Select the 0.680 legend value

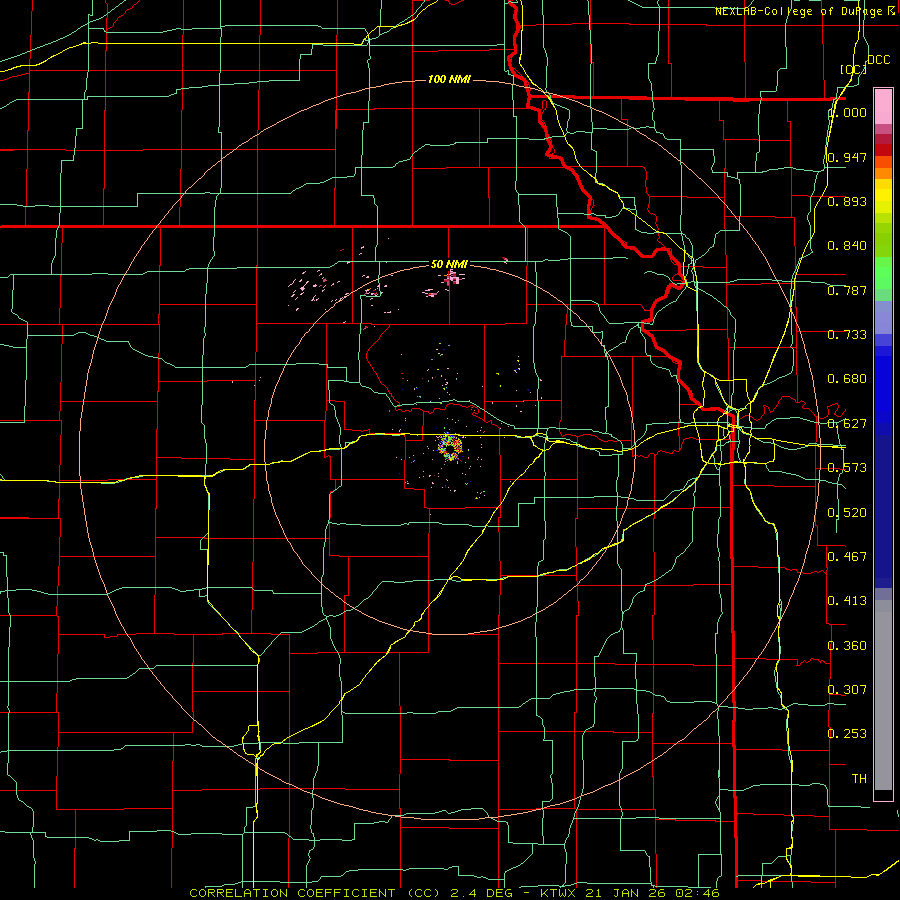pyautogui.click(x=847, y=379)
